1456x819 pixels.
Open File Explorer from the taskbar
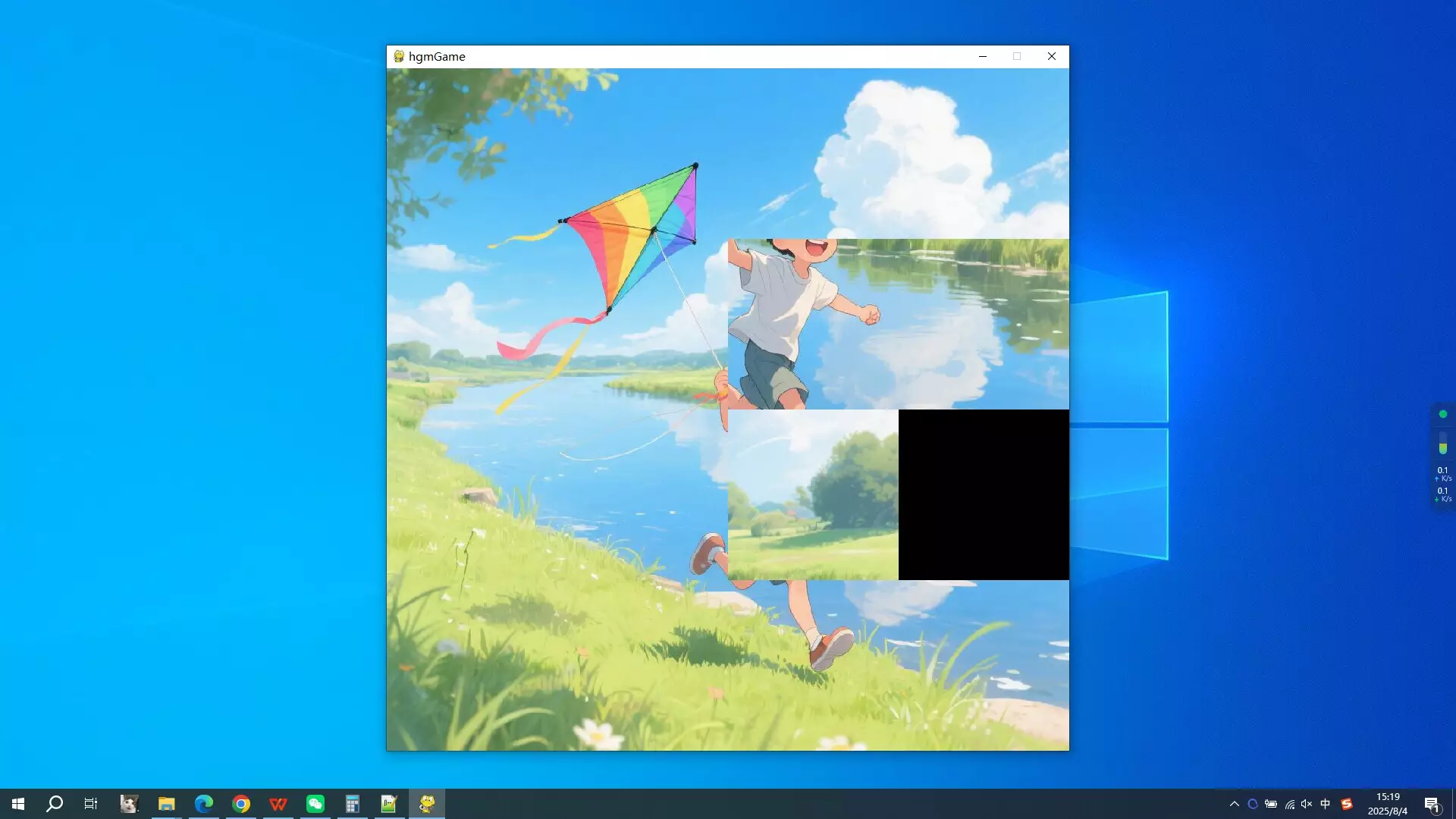167,803
